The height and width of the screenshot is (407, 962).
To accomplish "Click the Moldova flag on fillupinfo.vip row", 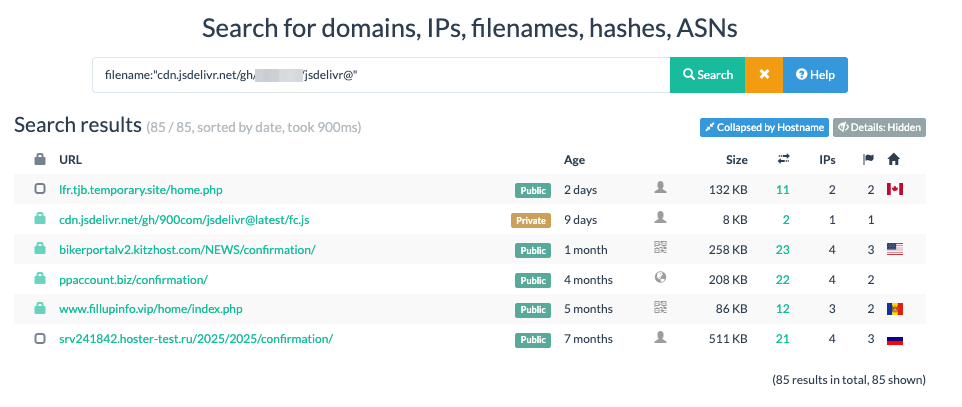I will pyautogui.click(x=895, y=309).
